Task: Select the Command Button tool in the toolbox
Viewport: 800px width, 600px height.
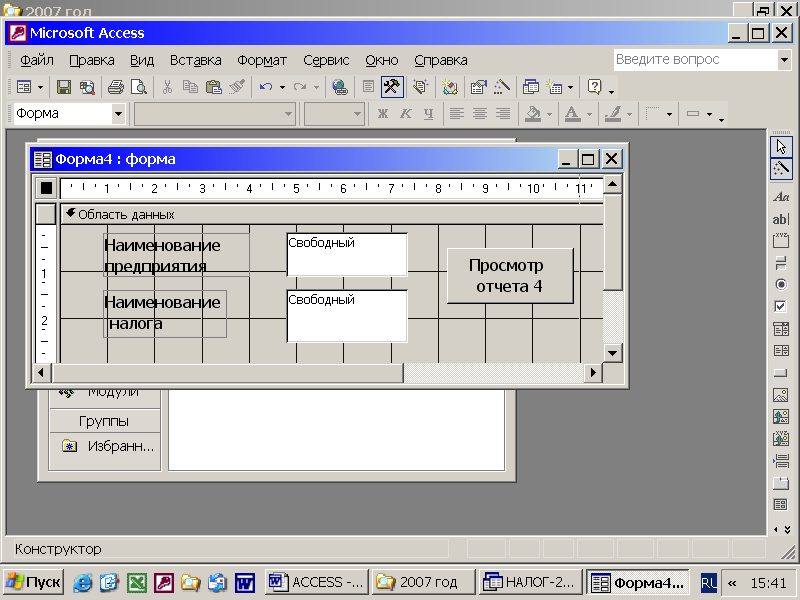Action: click(781, 373)
